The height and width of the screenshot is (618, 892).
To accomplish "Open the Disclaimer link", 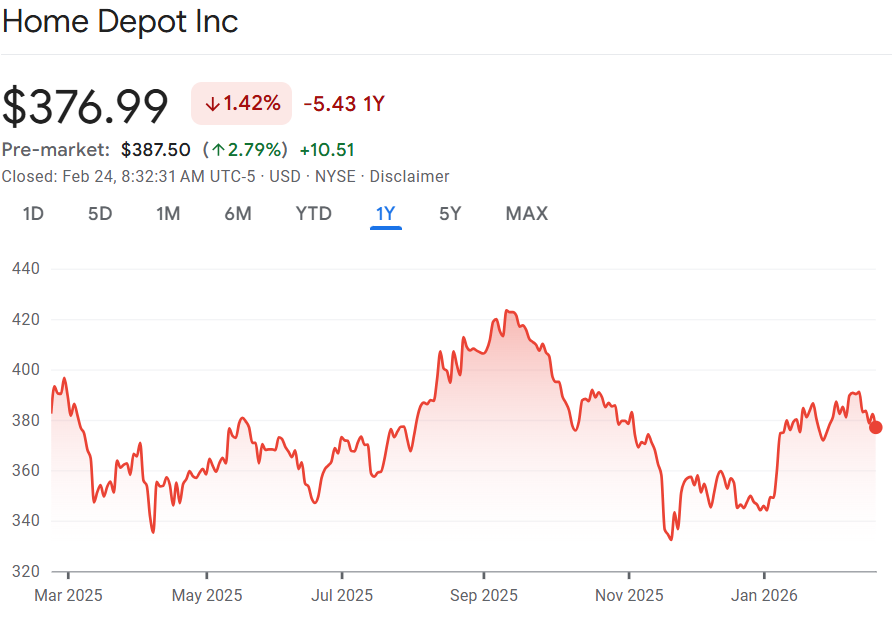I will pos(409,176).
